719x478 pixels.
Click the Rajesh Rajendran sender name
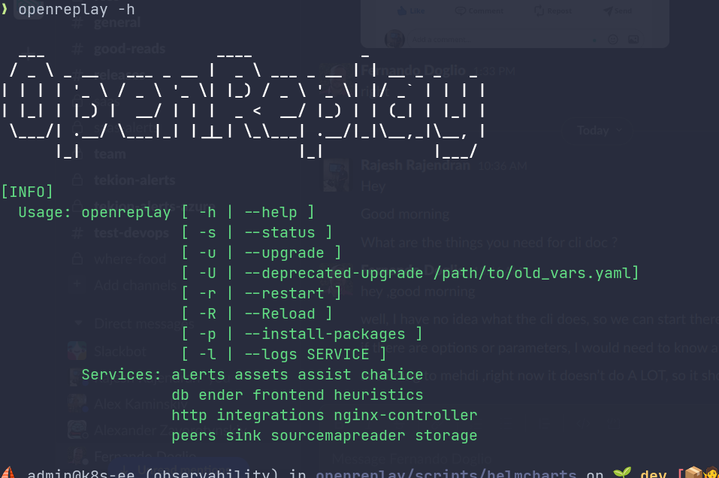[x=415, y=165]
